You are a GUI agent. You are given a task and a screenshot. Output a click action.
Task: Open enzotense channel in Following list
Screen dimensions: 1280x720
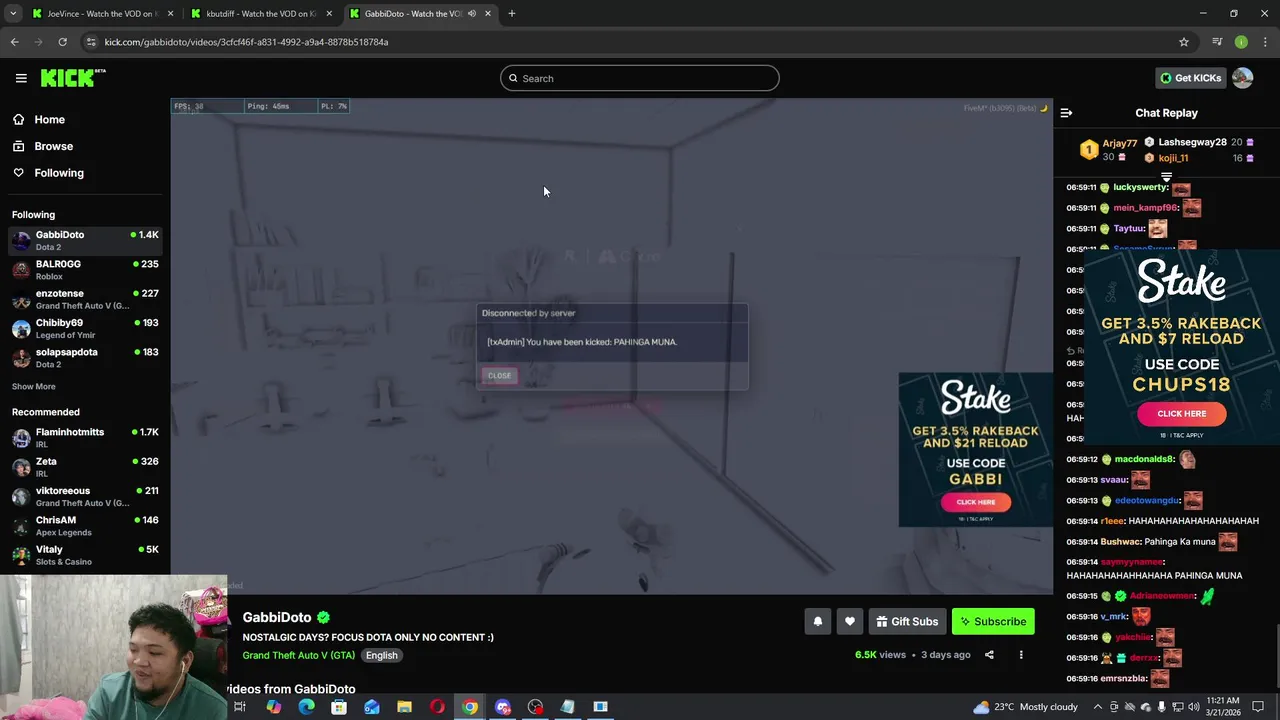85,299
